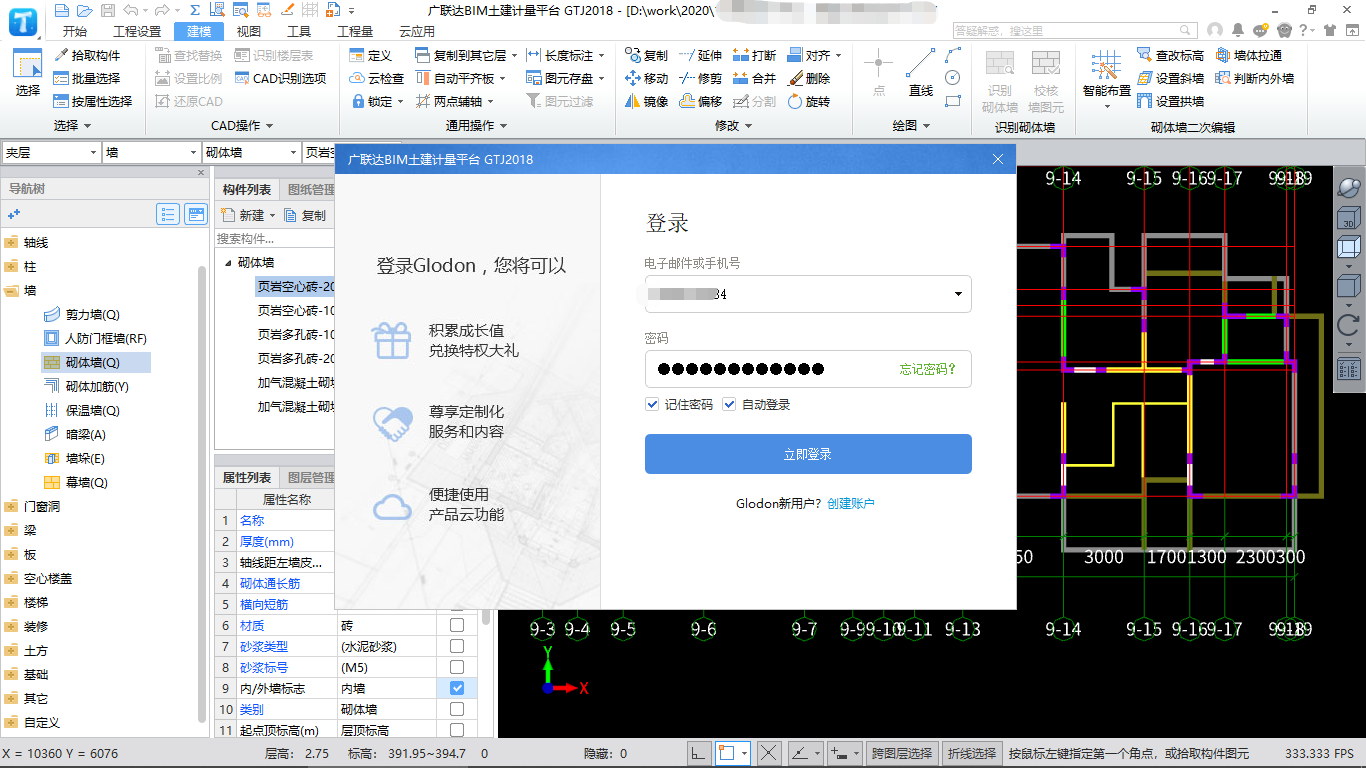Click the 复制 copy tool in 修改 group
The width and height of the screenshot is (1366, 768).
(x=646, y=55)
